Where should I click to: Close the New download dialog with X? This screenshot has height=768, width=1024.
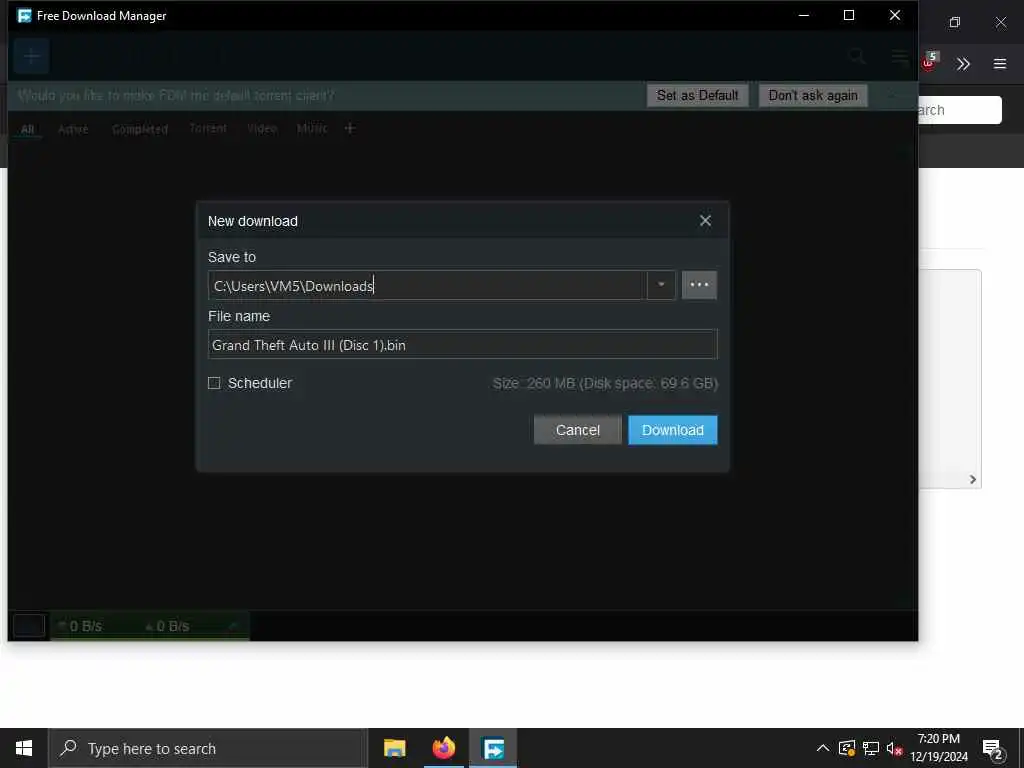pos(705,221)
